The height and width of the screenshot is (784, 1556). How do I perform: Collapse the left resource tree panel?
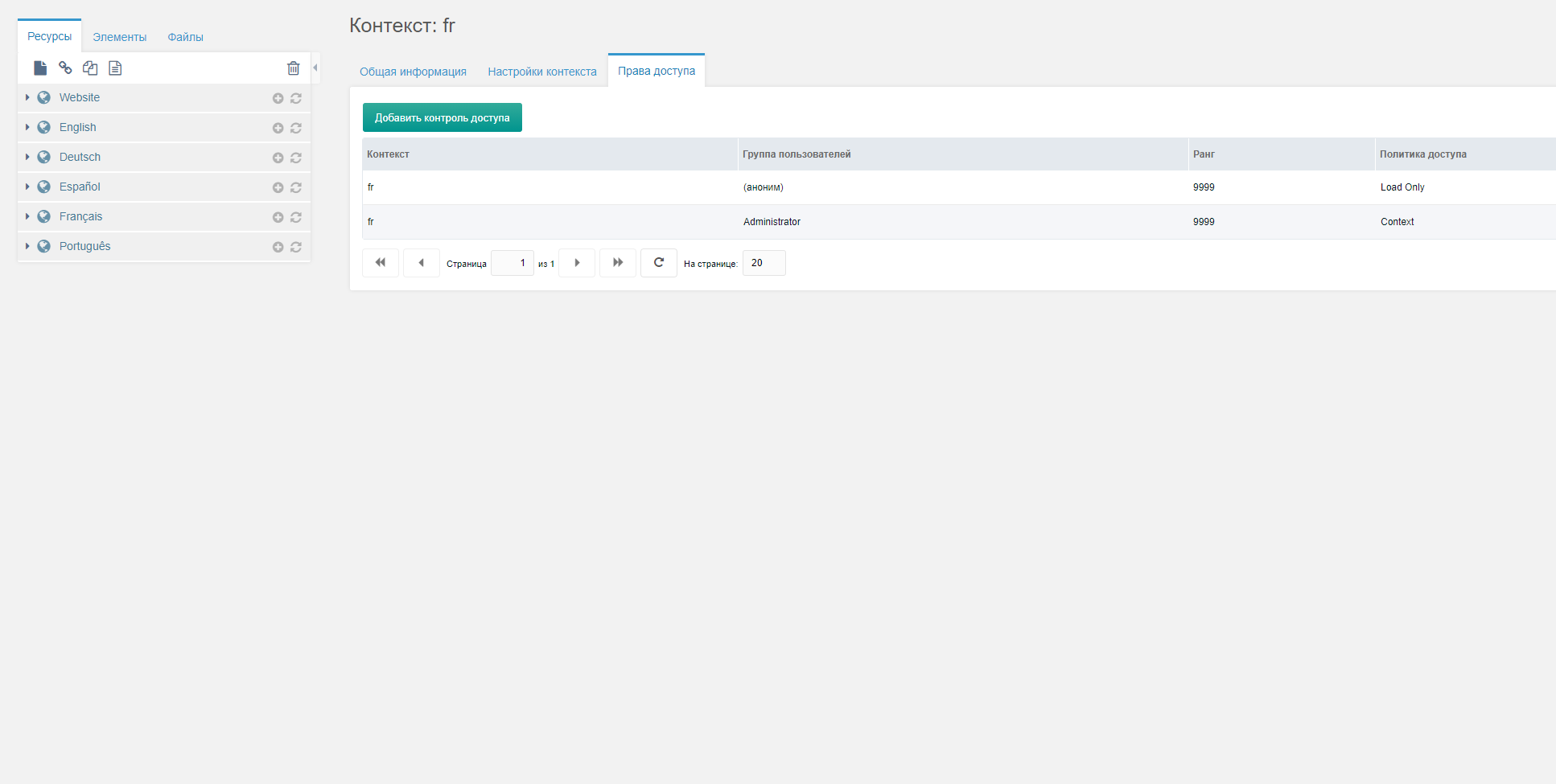[x=315, y=68]
